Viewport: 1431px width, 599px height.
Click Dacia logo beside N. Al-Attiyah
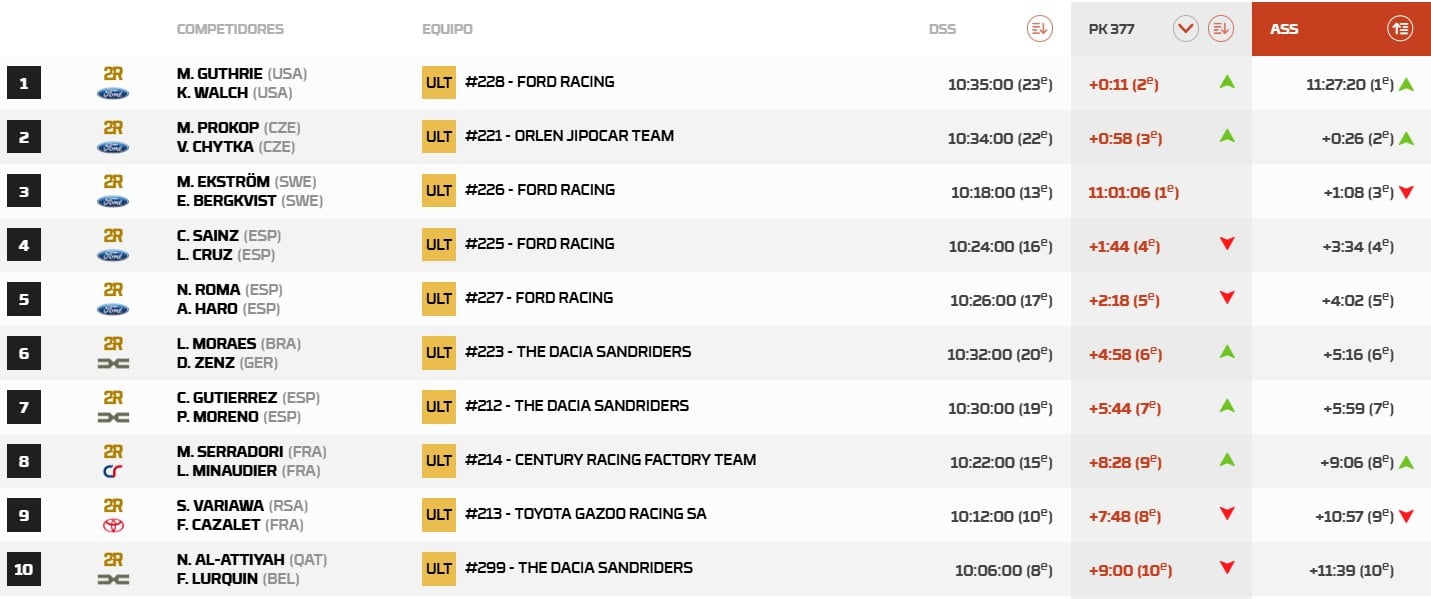tap(113, 579)
